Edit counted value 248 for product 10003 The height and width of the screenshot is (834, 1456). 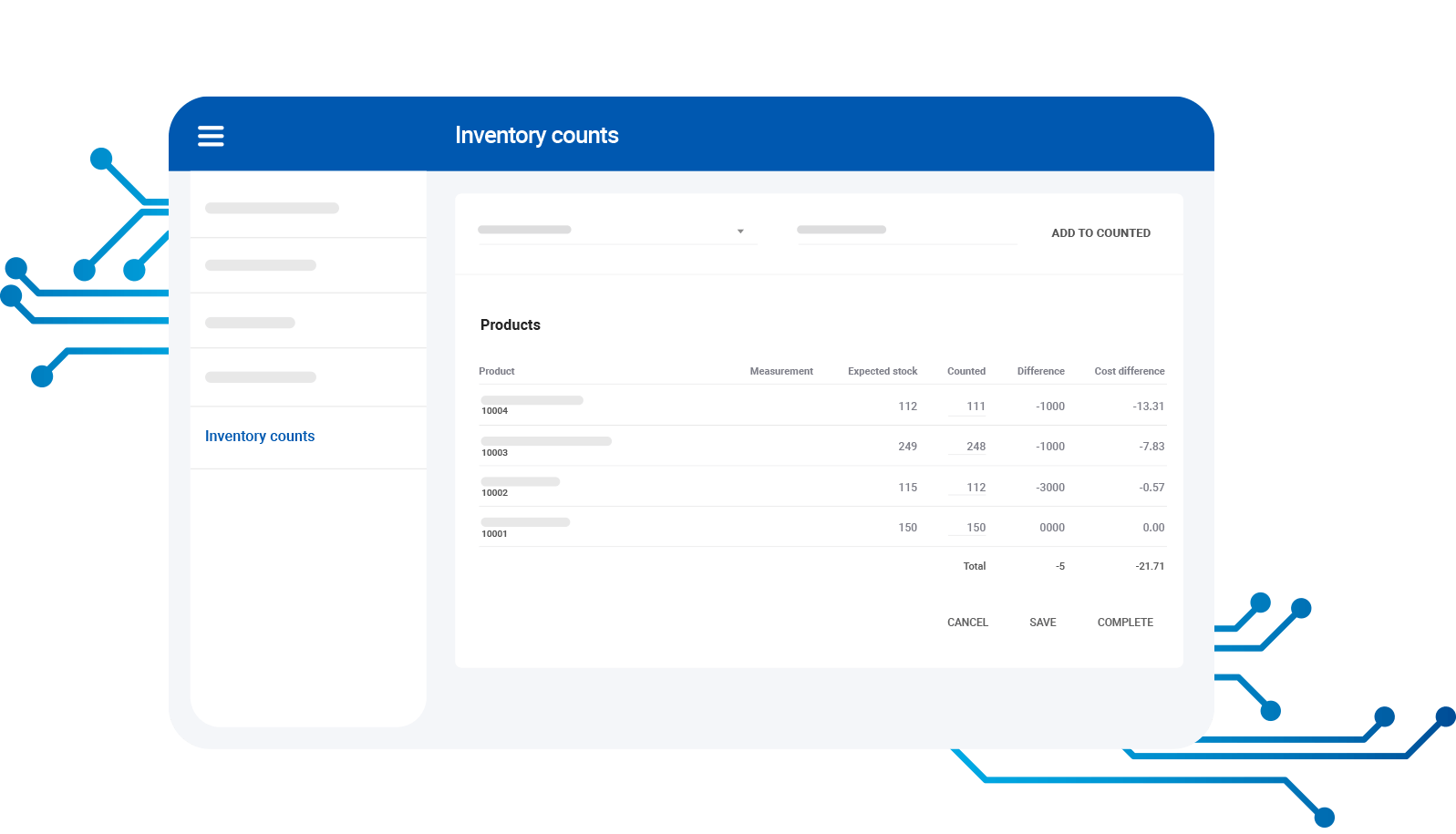[x=969, y=447]
